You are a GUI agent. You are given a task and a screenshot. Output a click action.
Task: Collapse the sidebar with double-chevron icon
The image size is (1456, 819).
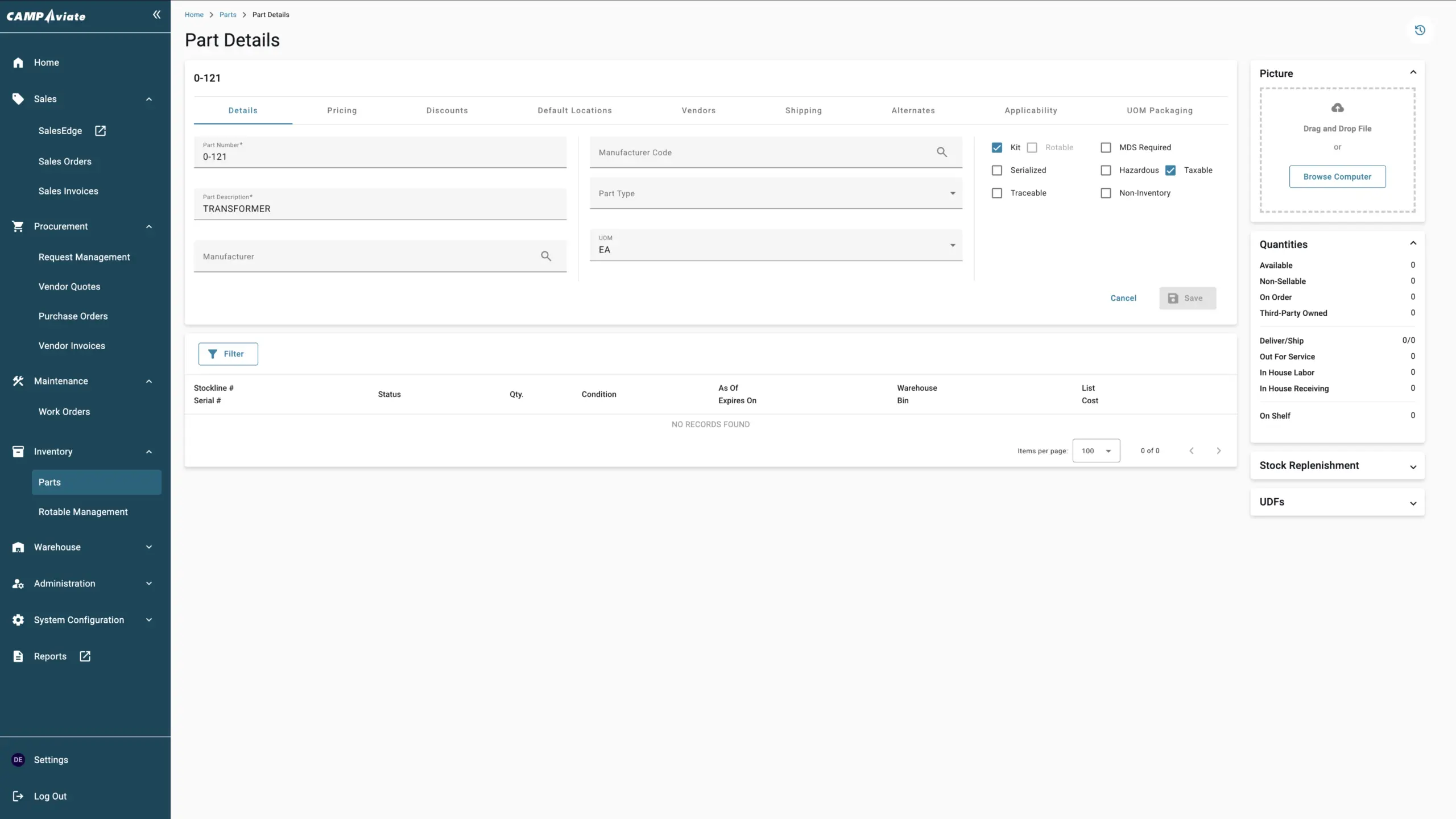click(x=156, y=15)
